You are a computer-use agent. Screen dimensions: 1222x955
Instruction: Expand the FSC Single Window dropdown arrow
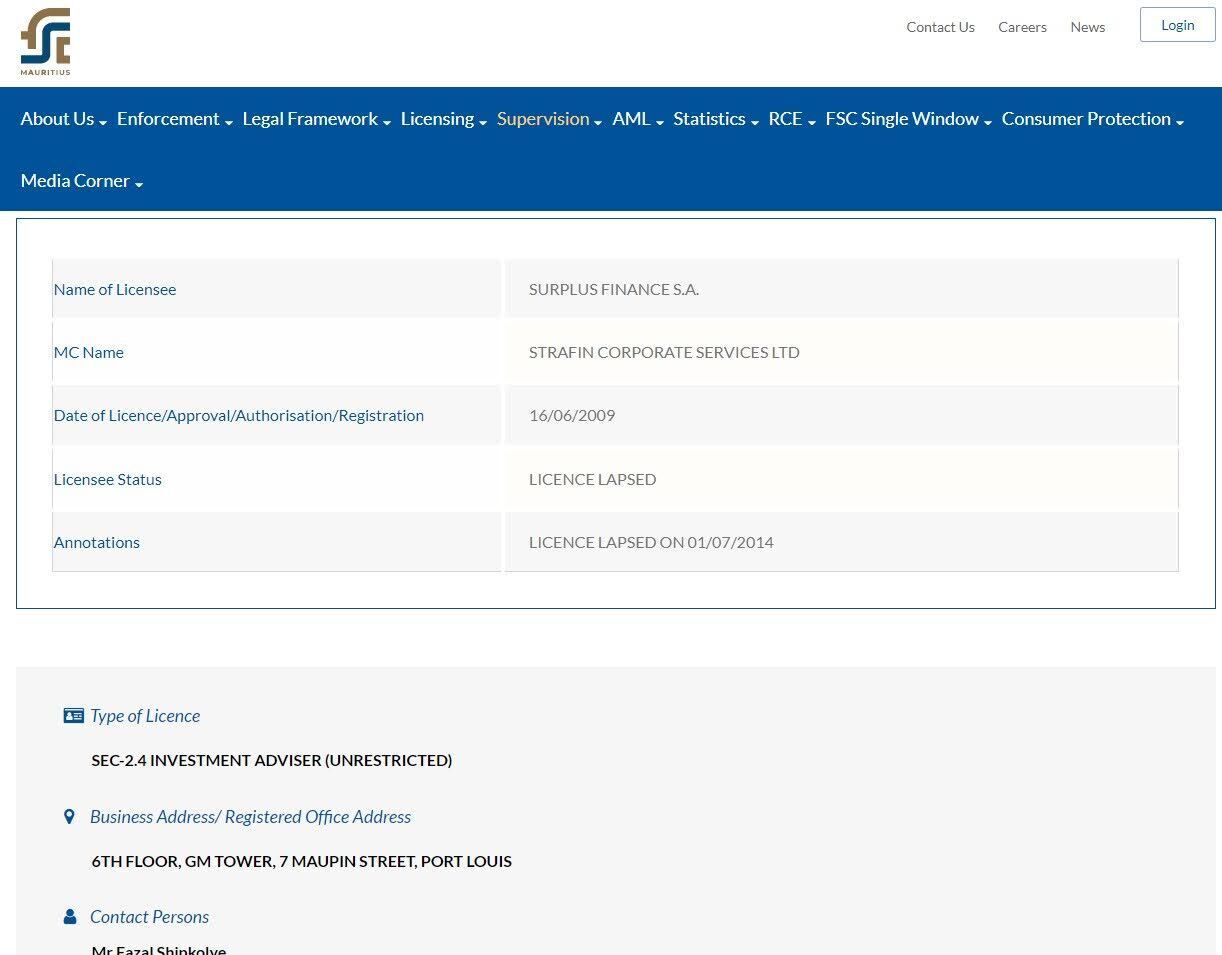tap(987, 122)
